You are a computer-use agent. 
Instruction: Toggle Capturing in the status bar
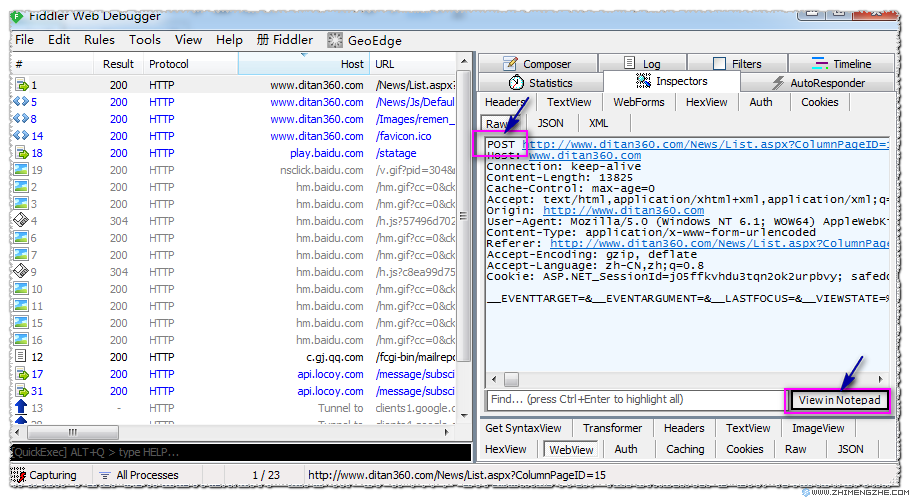point(44,476)
